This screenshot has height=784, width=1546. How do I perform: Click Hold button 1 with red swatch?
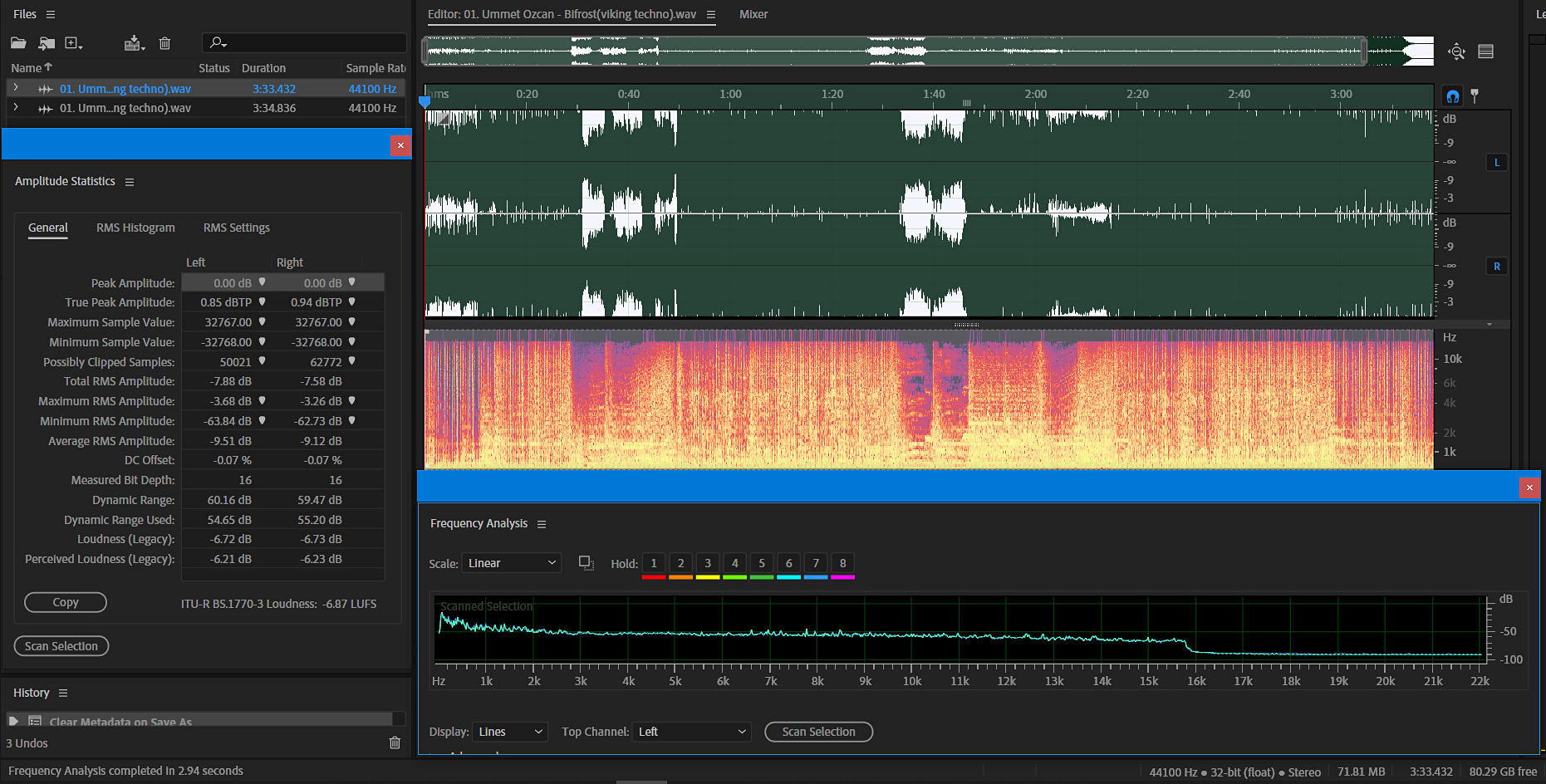(x=654, y=563)
